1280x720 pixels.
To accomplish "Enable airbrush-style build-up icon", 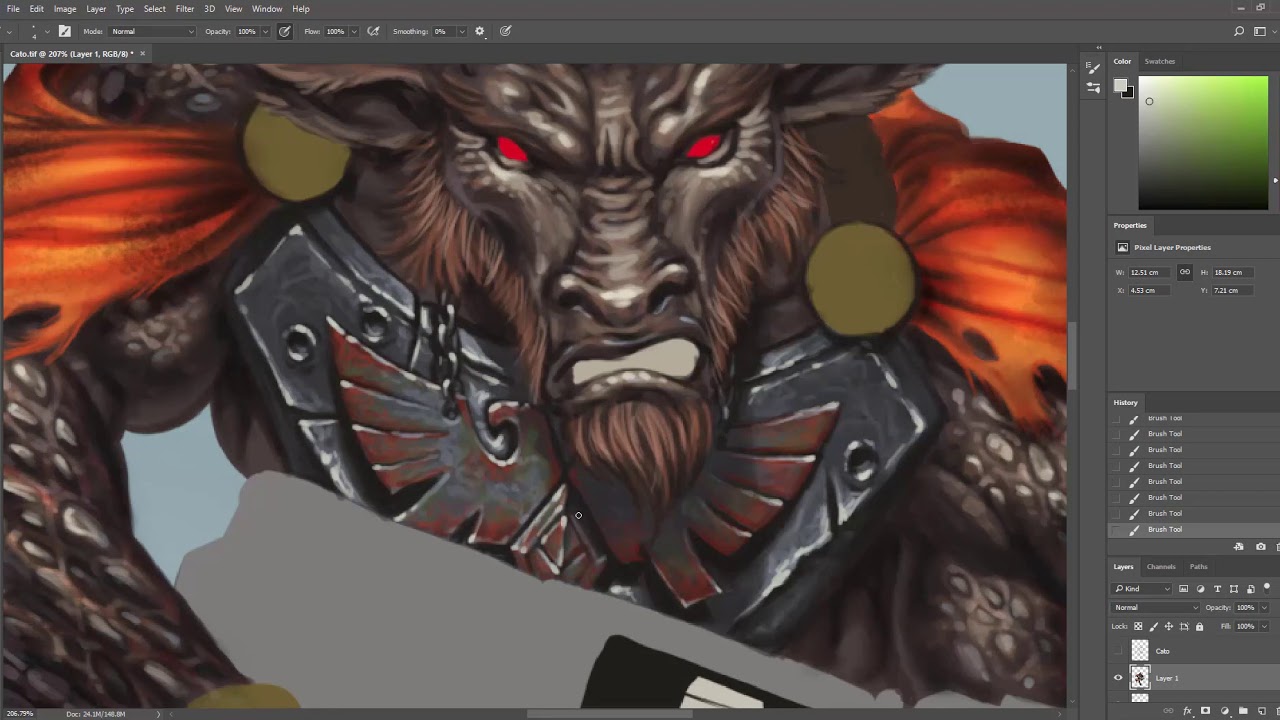I will [373, 31].
